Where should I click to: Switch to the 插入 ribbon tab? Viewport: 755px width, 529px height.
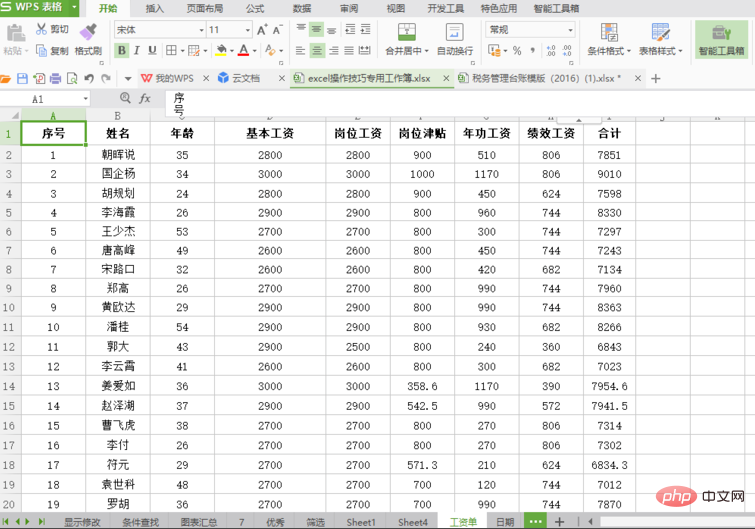(155, 8)
